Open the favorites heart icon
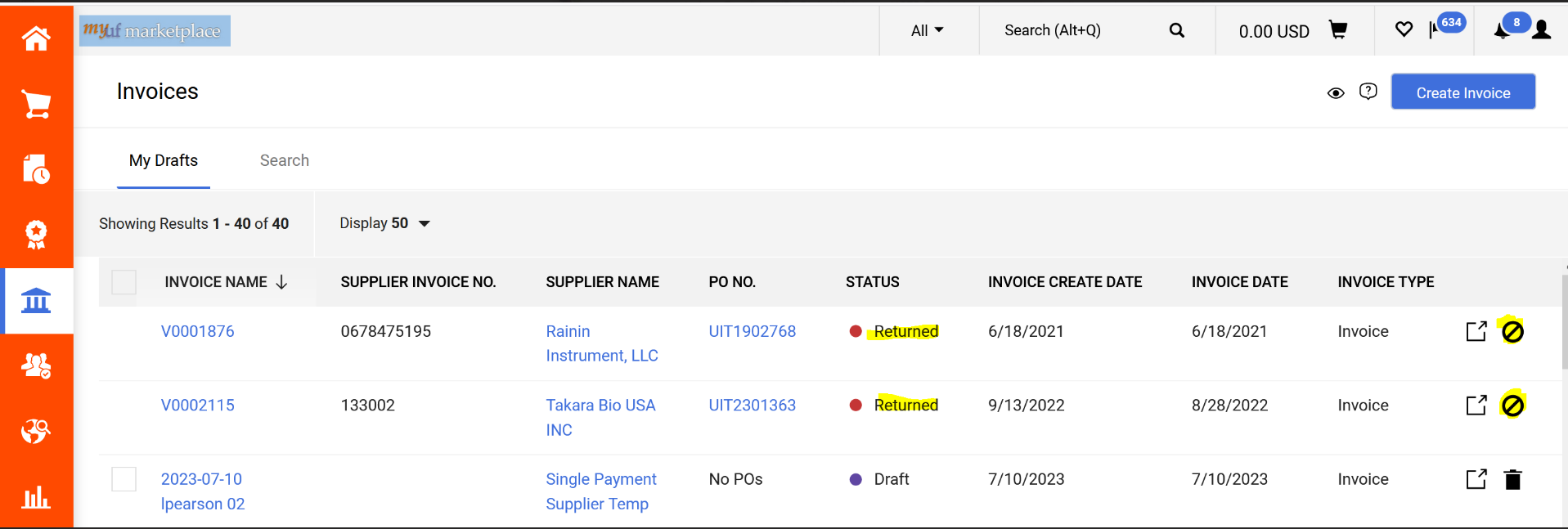1568x529 pixels. [1404, 30]
